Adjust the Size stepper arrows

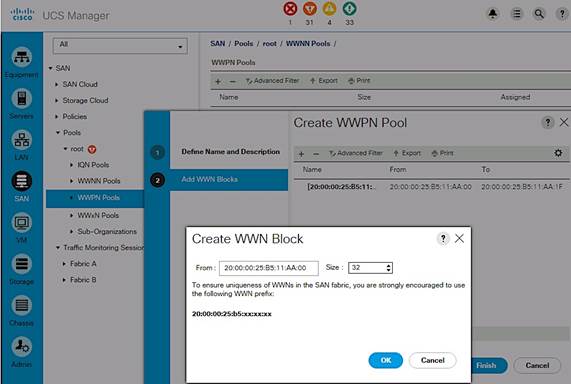(x=389, y=268)
